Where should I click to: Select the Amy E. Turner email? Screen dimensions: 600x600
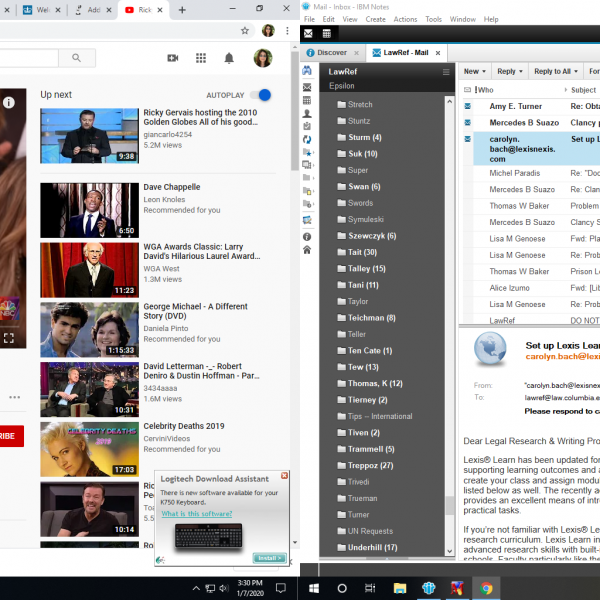[x=531, y=106]
